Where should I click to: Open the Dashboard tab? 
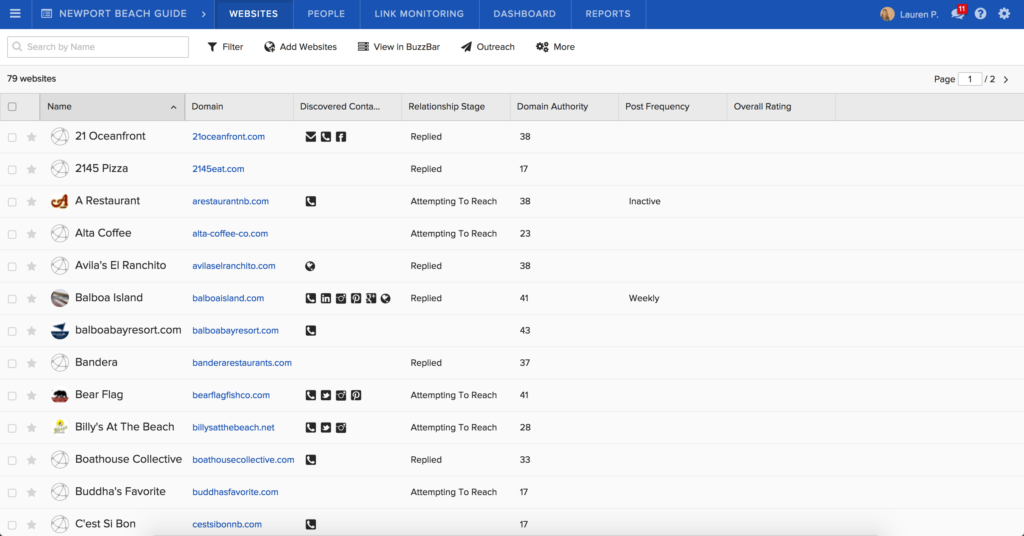click(x=524, y=14)
